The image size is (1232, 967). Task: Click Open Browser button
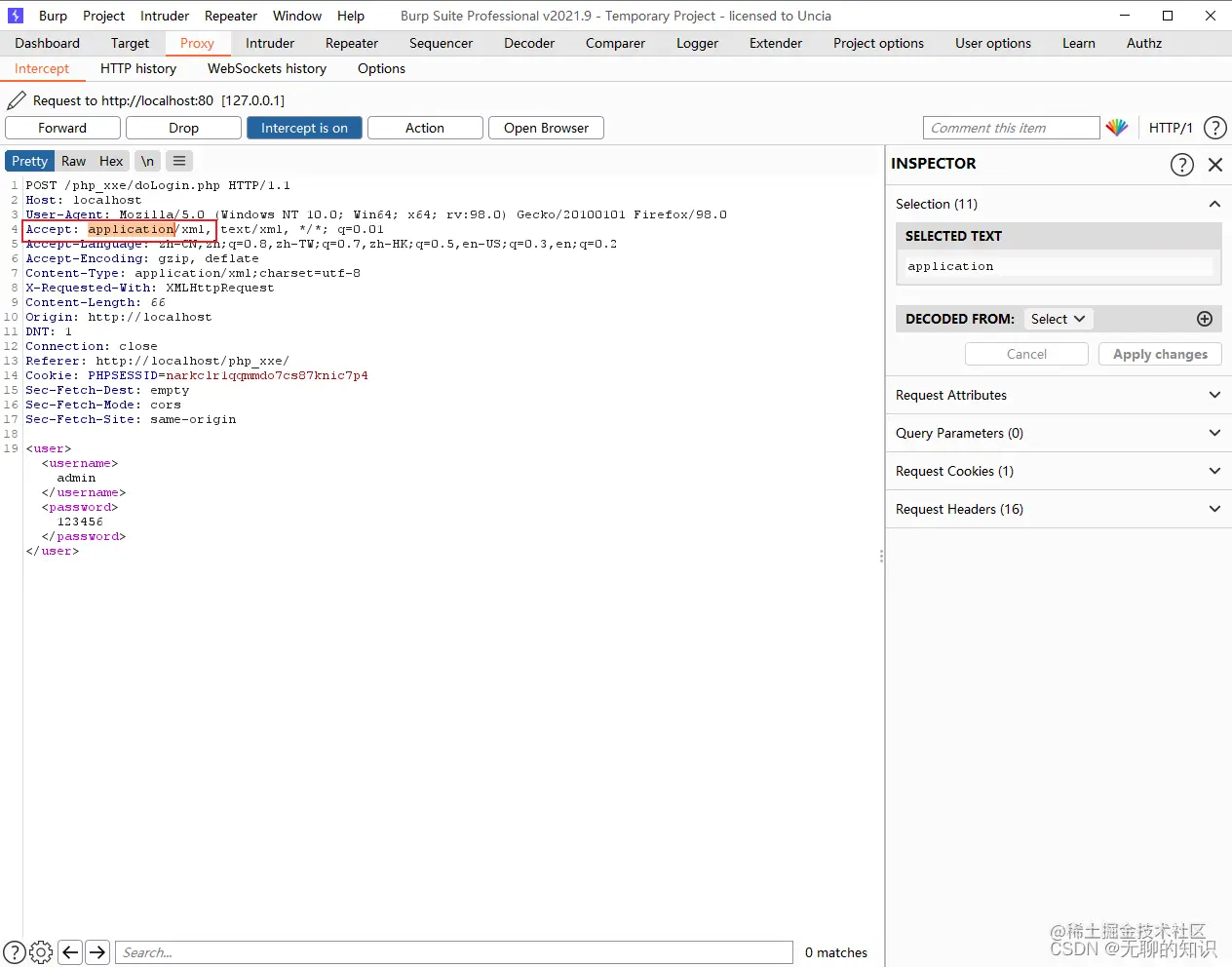pos(546,128)
